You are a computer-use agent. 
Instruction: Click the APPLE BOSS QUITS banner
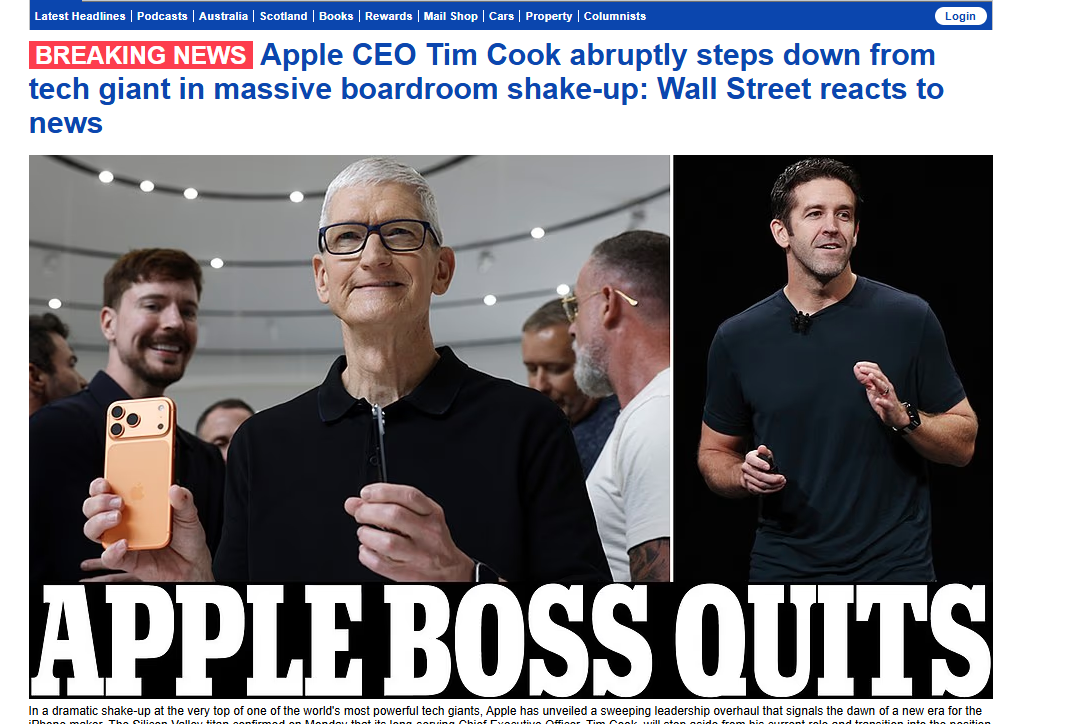[511, 640]
